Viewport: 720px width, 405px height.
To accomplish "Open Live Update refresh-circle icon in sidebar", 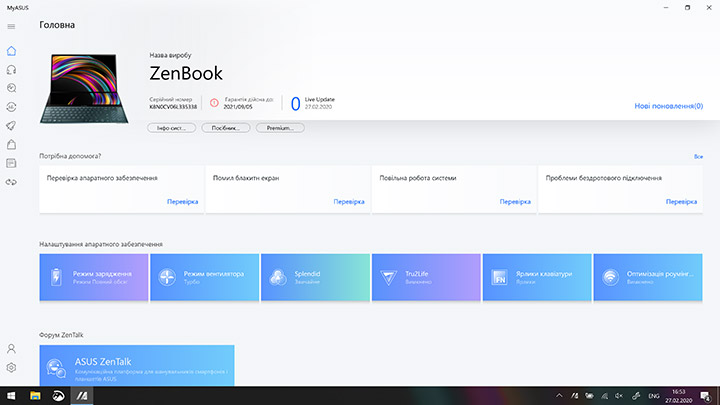I will (11, 107).
